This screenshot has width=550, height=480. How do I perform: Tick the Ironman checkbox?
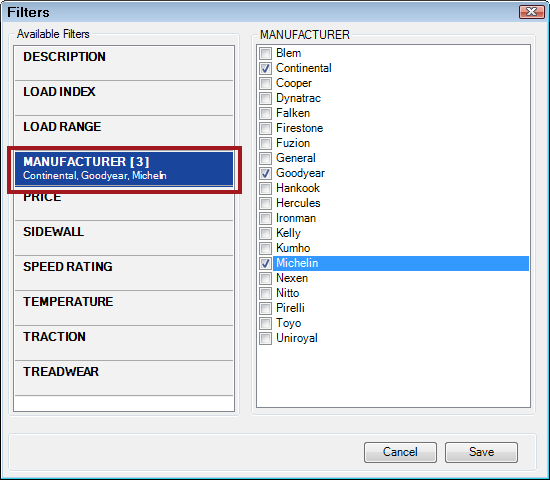coord(266,218)
